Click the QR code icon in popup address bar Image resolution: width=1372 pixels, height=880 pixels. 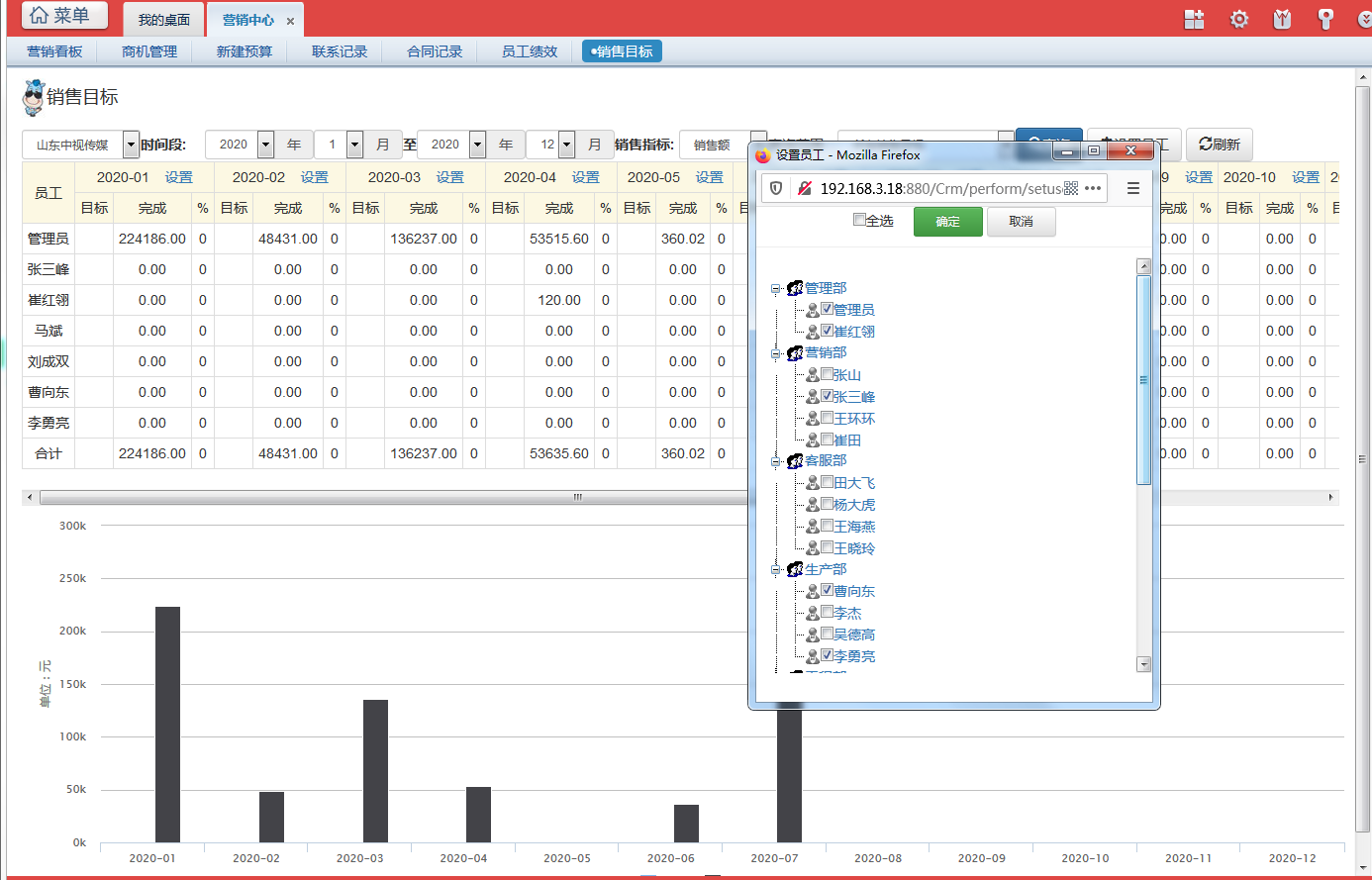click(1070, 188)
